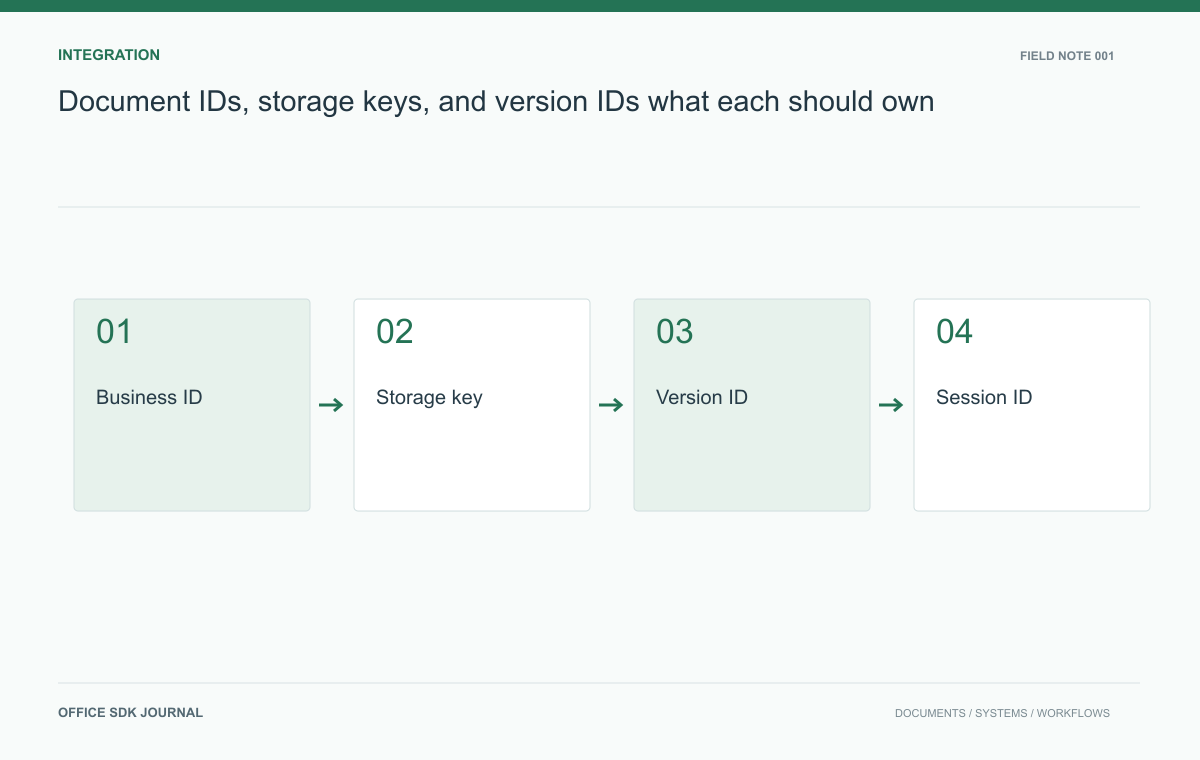The height and width of the screenshot is (760, 1200).
Task: Click the Business ID label
Action: [149, 397]
